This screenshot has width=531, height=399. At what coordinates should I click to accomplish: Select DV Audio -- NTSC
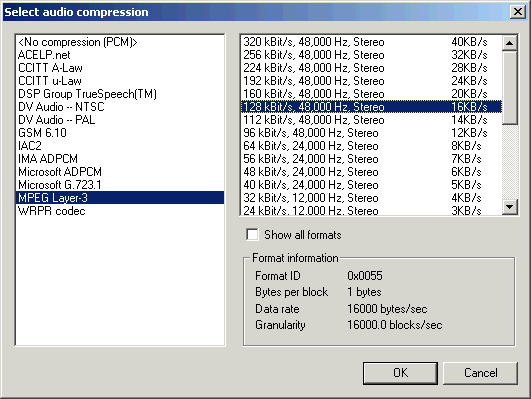pos(120,107)
